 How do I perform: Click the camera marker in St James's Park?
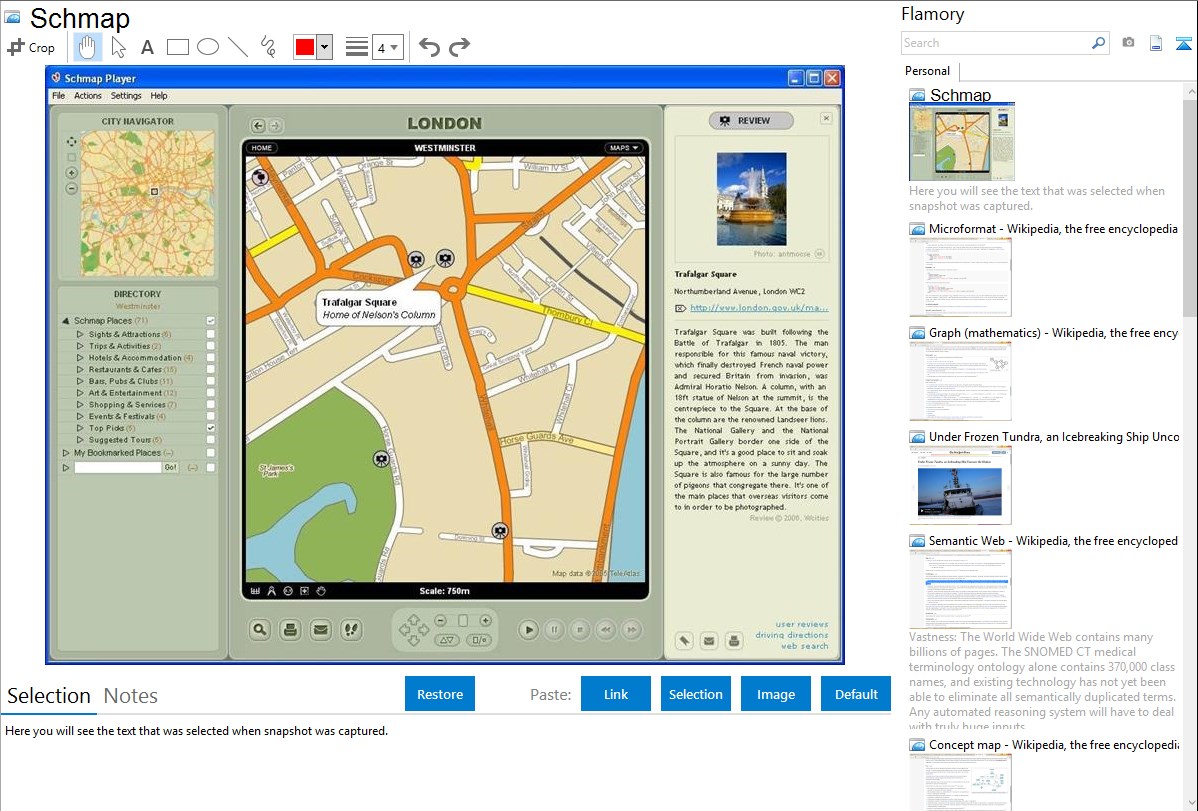pos(381,459)
